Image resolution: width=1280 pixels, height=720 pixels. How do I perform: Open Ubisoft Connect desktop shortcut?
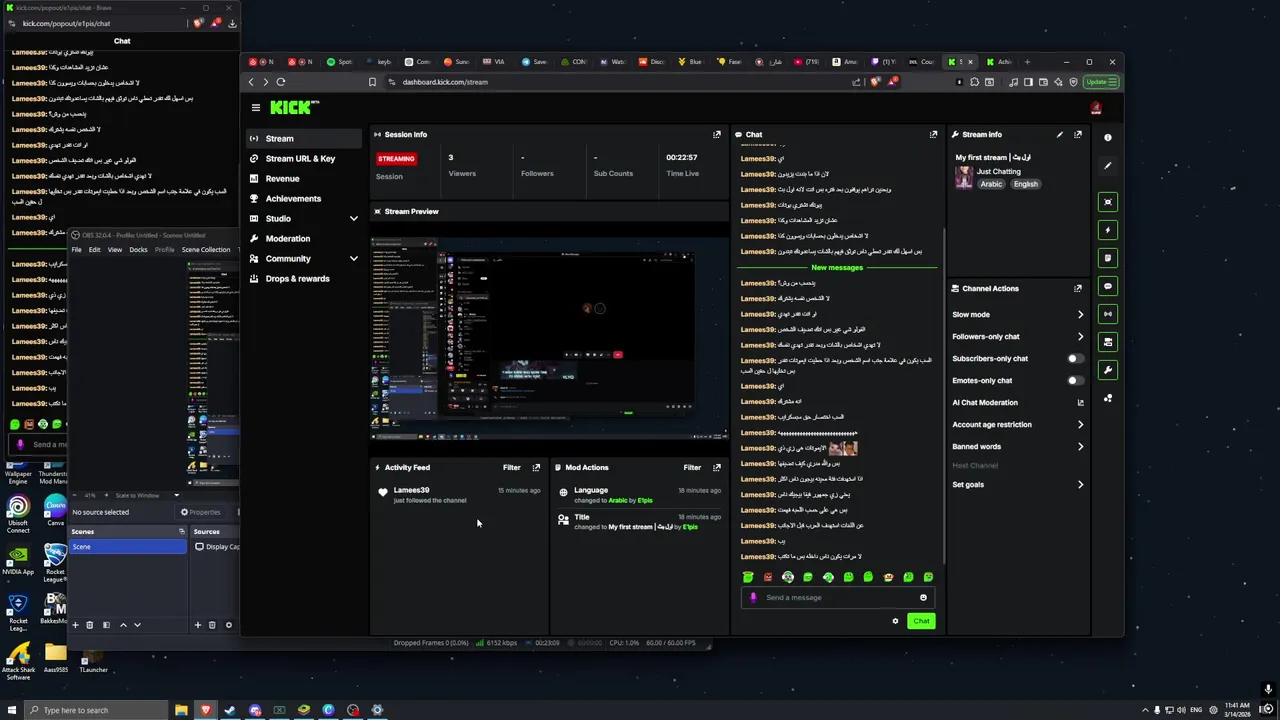[18, 515]
